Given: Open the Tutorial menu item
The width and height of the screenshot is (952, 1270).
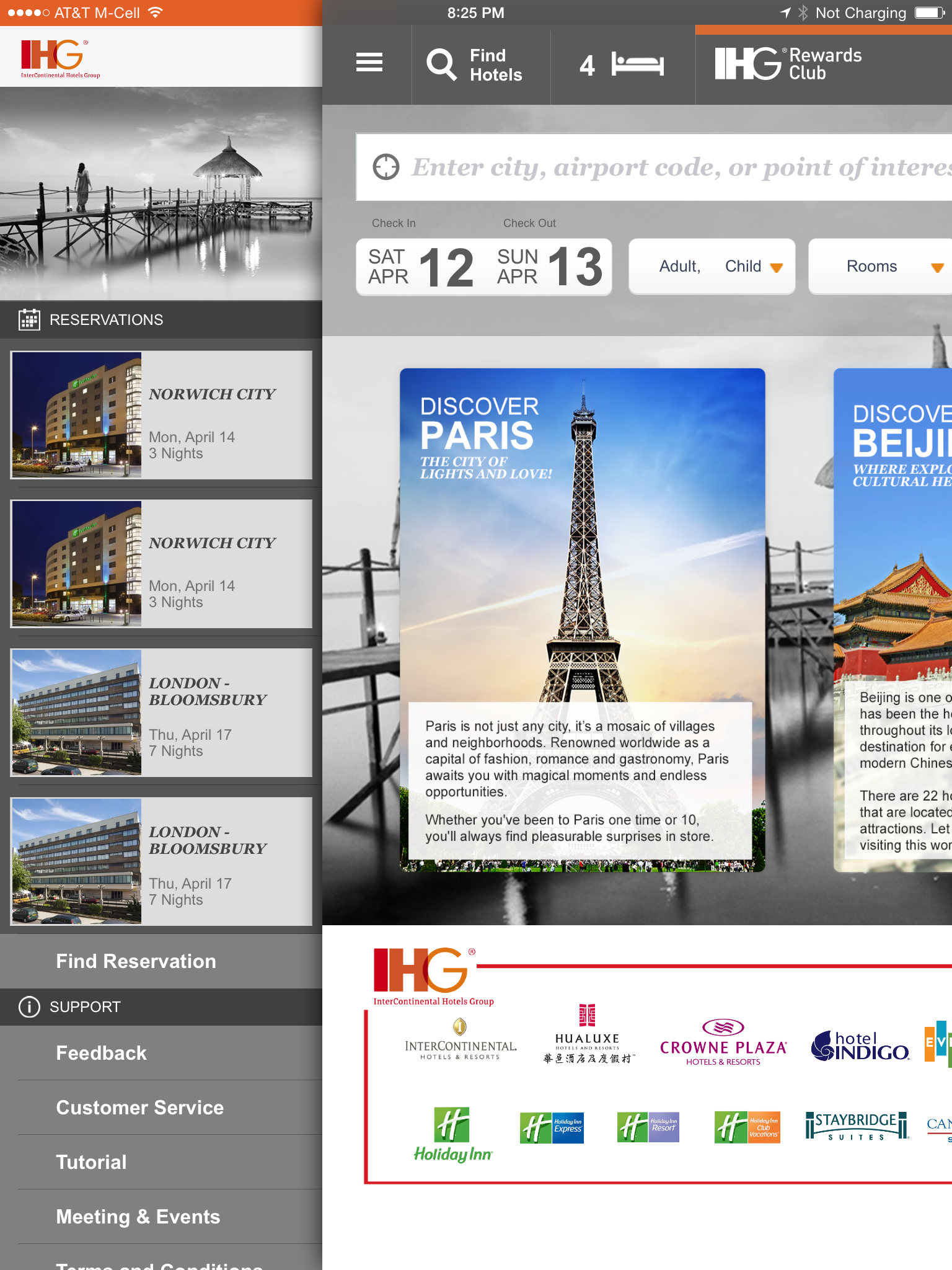Looking at the screenshot, I should pos(161,1162).
